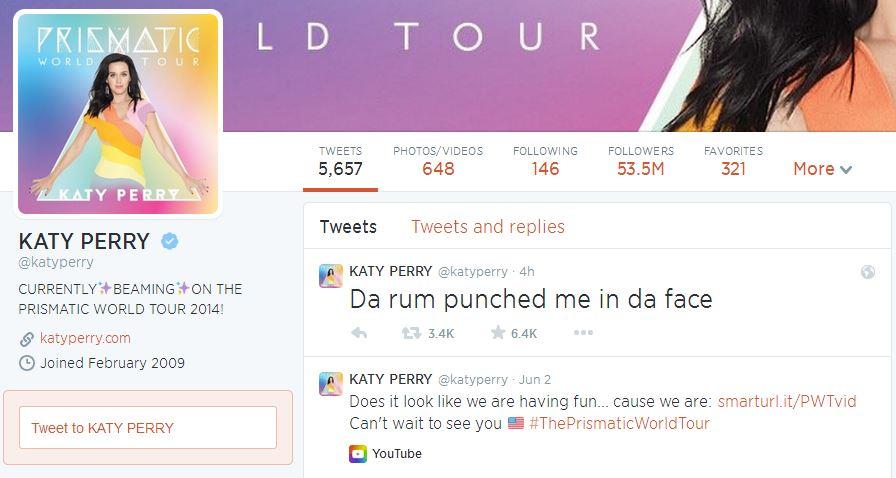The image size is (896, 478).
Task: Open the Prismatic World Tour profile picture
Action: [x=118, y=114]
